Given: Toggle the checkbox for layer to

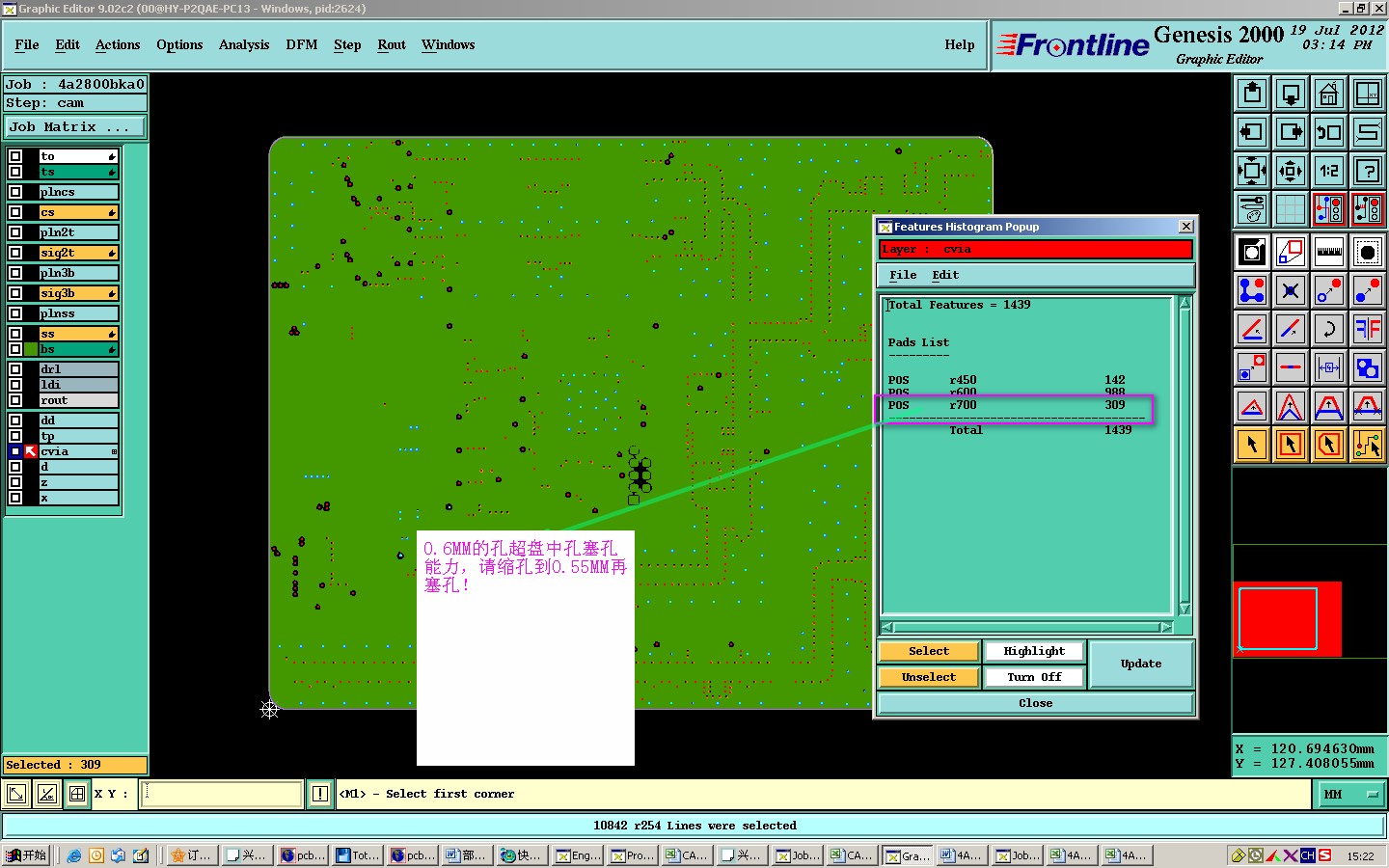Looking at the screenshot, I should click(15, 156).
